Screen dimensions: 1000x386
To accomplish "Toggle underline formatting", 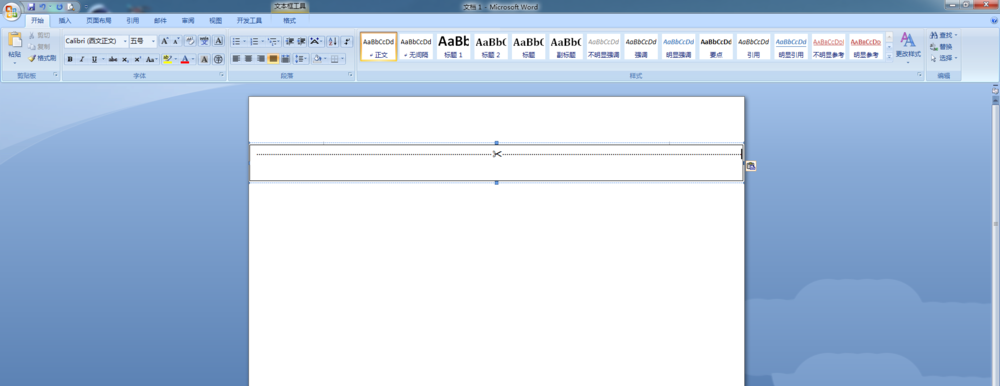I will pos(94,59).
